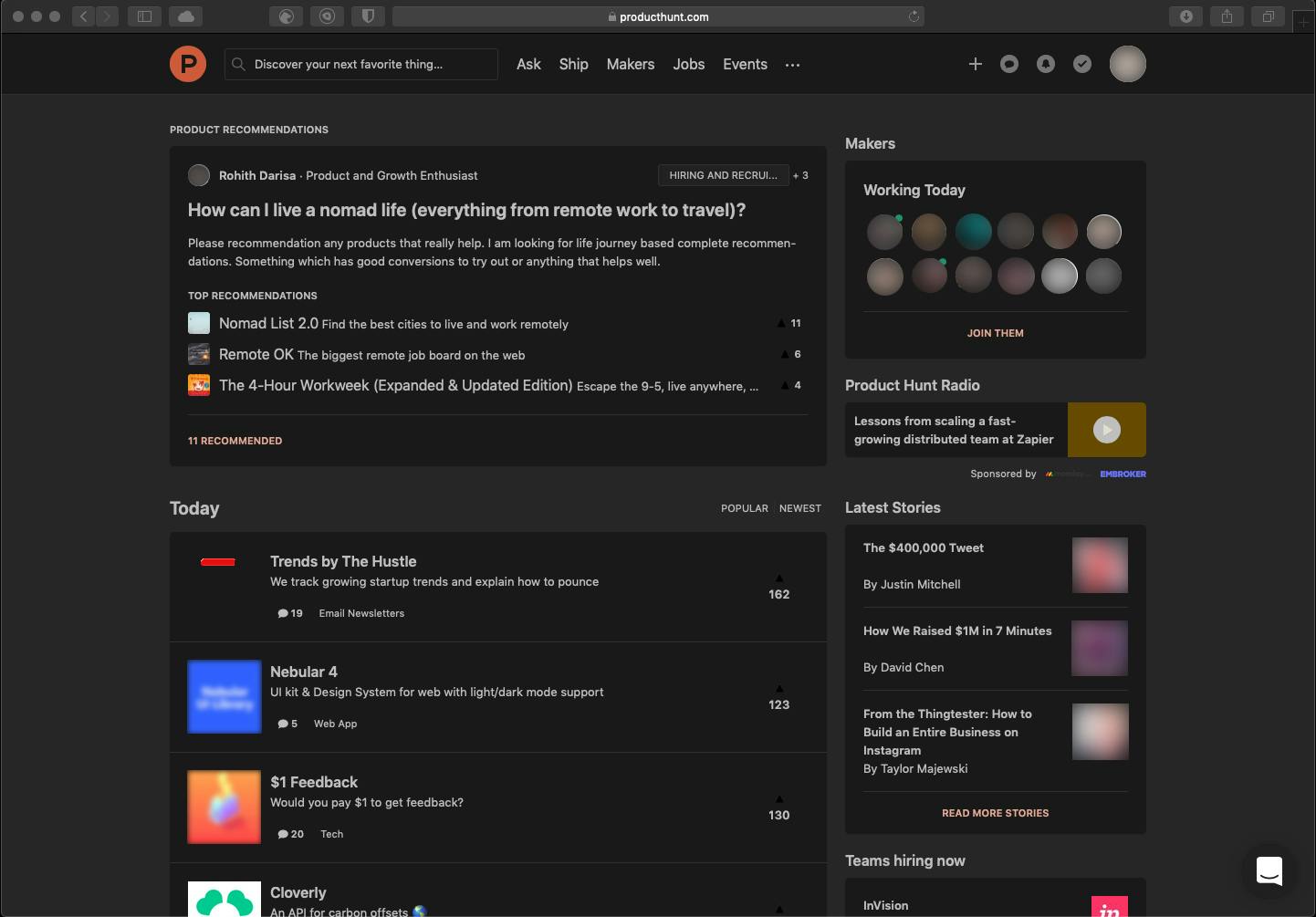Image resolution: width=1316 pixels, height=917 pixels.
Task: Open Lessons from scaling Zapier episode
Action: (x=954, y=430)
